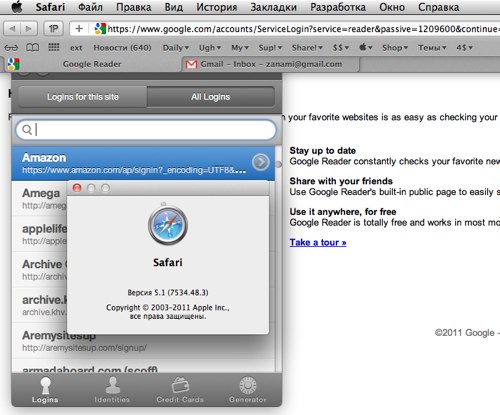
Task: Open the Apple menu
Action: click(17, 7)
